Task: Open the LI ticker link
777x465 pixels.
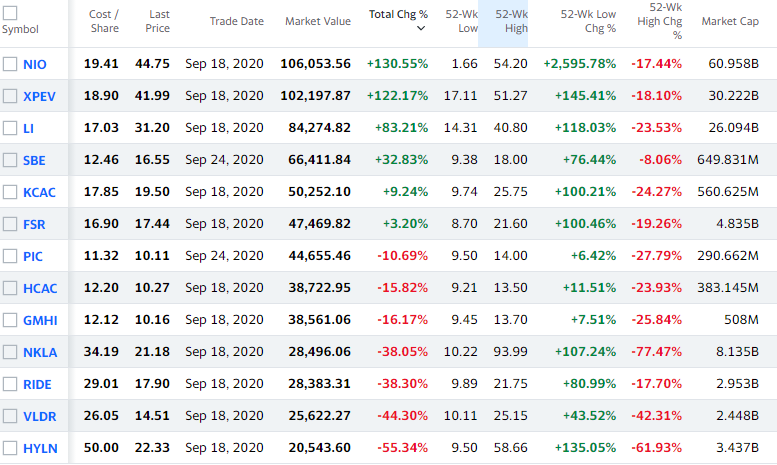Action: (28, 128)
